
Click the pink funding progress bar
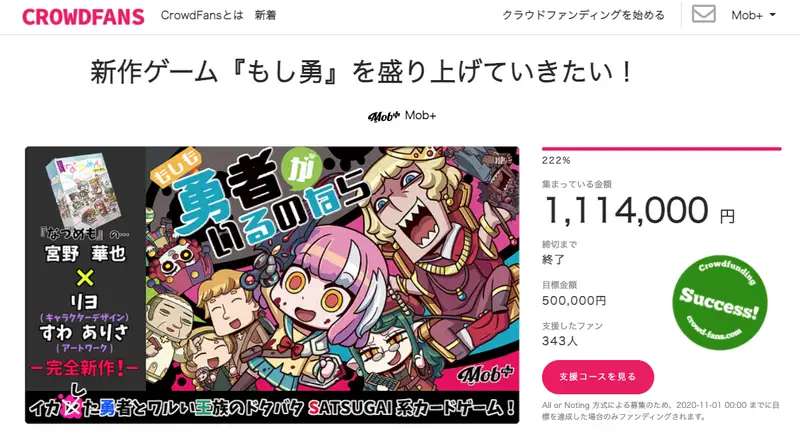pos(661,149)
